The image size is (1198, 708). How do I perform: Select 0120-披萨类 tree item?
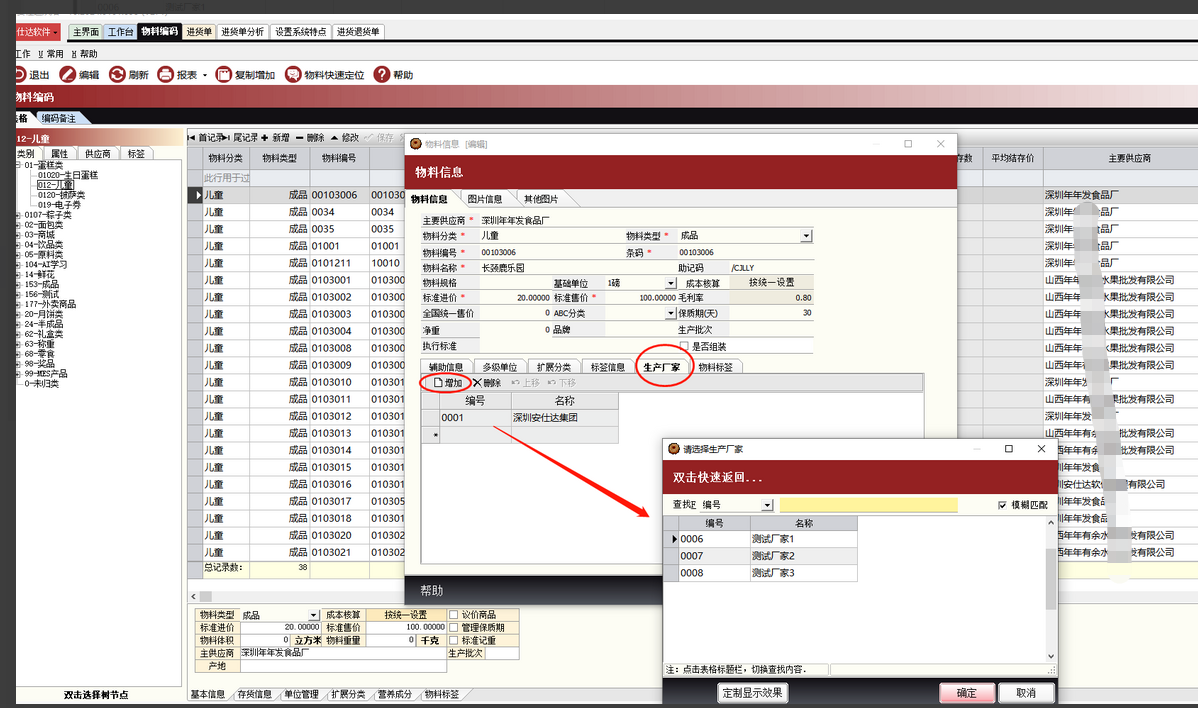click(x=61, y=196)
